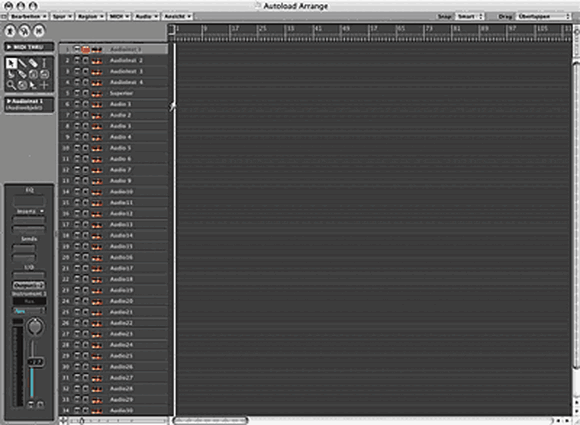The height and width of the screenshot is (425, 580).
Task: Open the automation mode menu showing Aus
Action: [29, 311]
